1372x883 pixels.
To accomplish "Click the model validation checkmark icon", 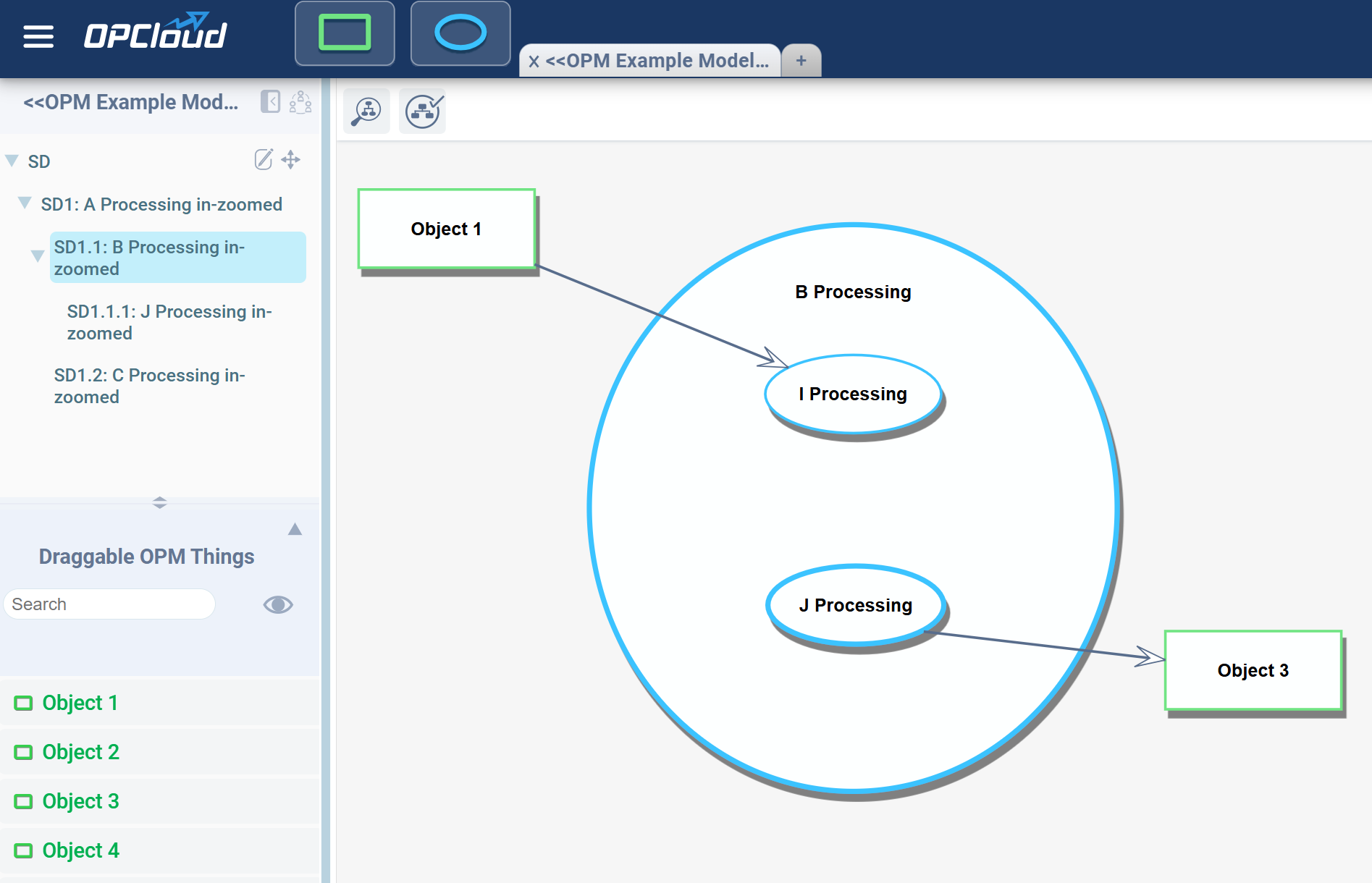I will tap(423, 111).
